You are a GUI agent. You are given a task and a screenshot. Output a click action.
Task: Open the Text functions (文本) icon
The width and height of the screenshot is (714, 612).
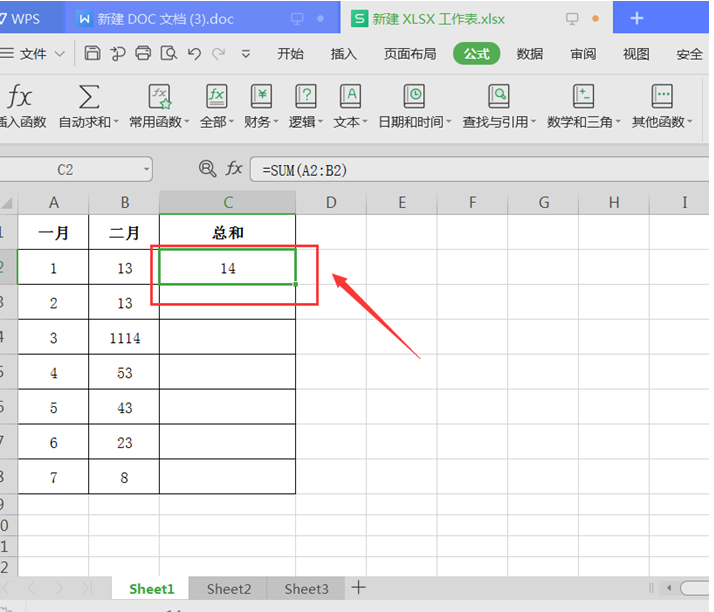[350, 96]
